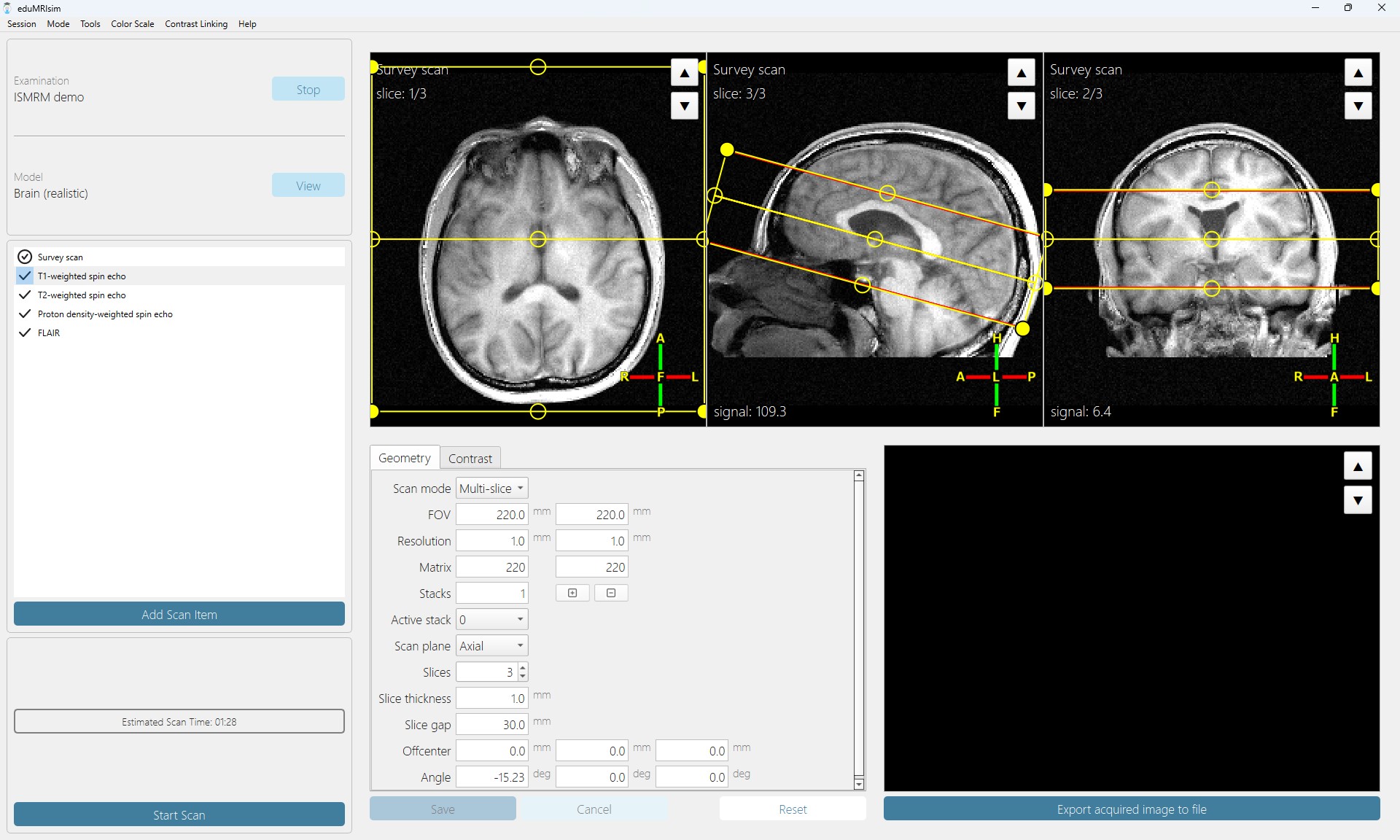Go to previous slice in sagittal survey view
The height and width of the screenshot is (840, 1400).
[x=1021, y=73]
